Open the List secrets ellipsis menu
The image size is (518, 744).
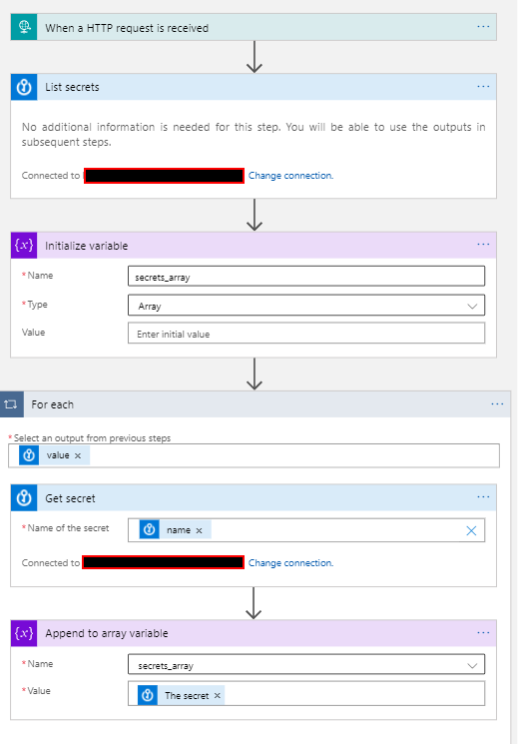(x=483, y=86)
